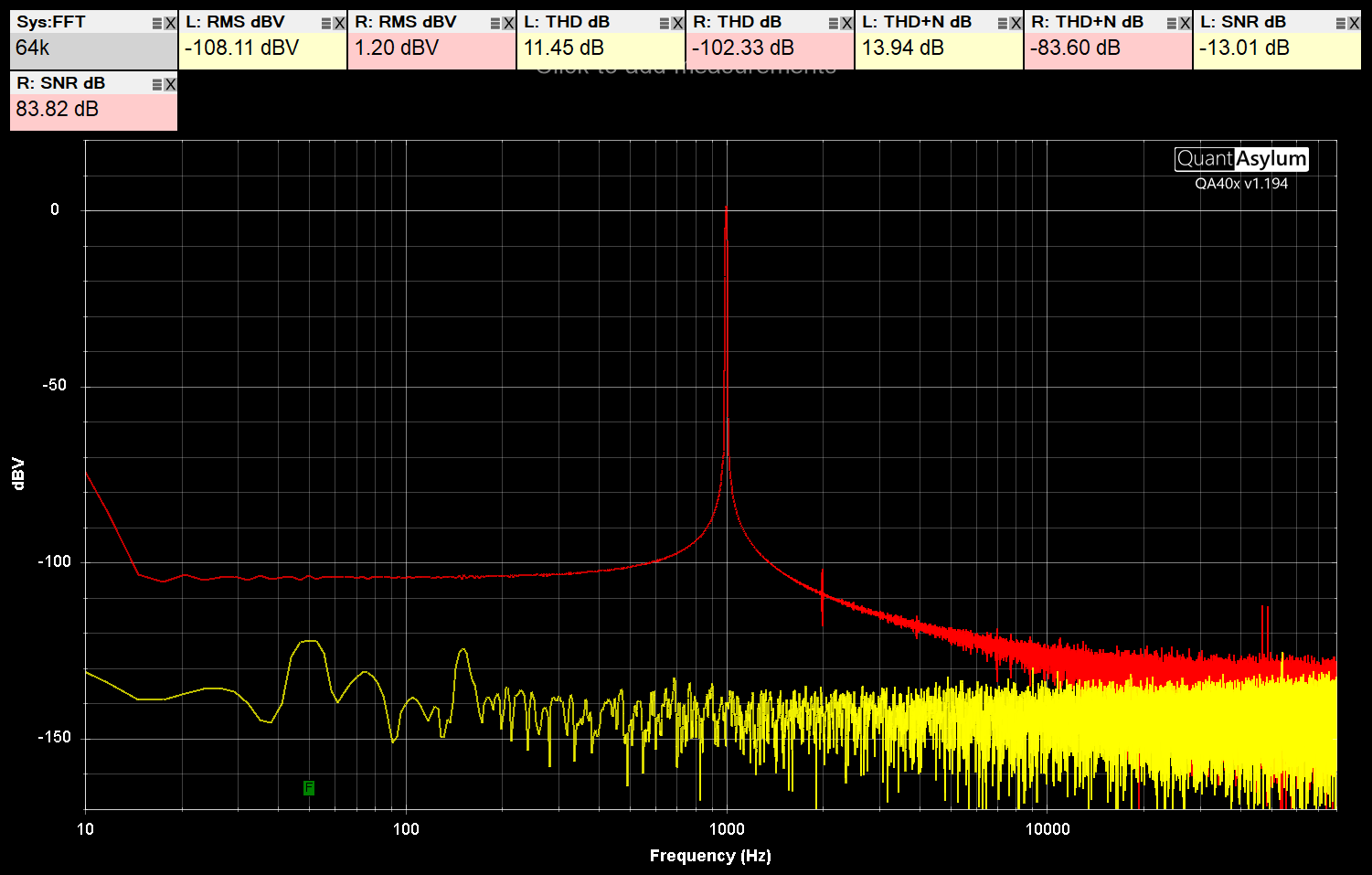Click the 1000 Hz axis tick label

727,829
